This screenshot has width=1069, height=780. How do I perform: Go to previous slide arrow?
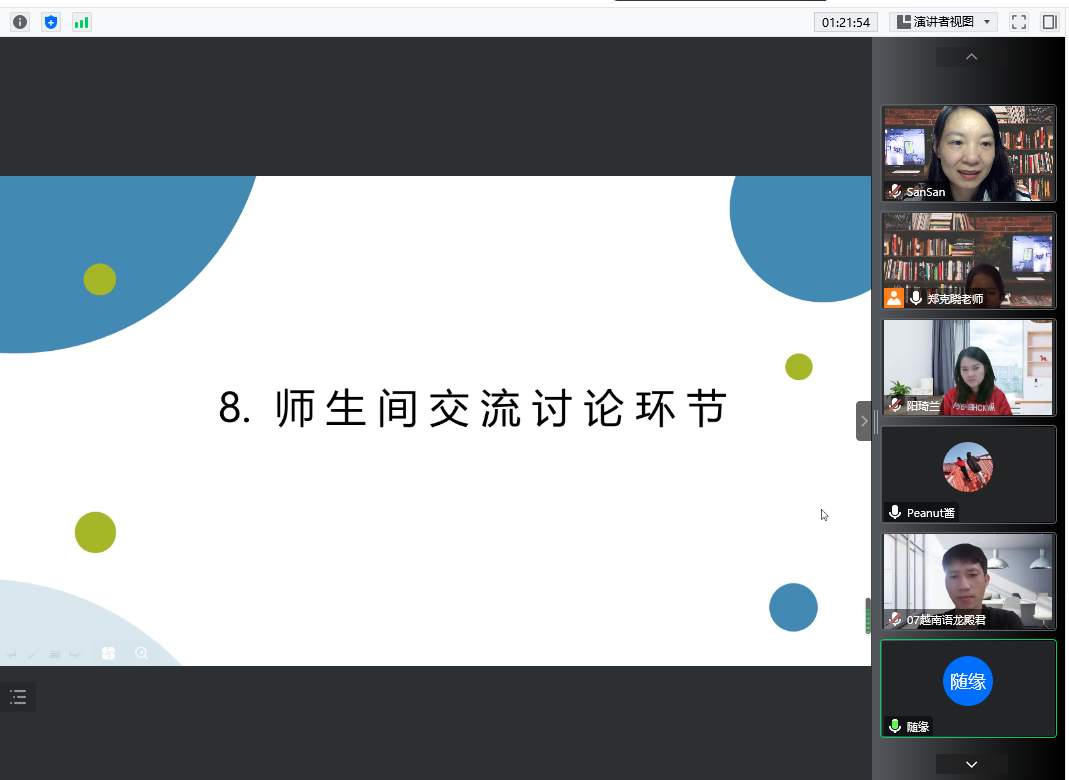(12, 654)
